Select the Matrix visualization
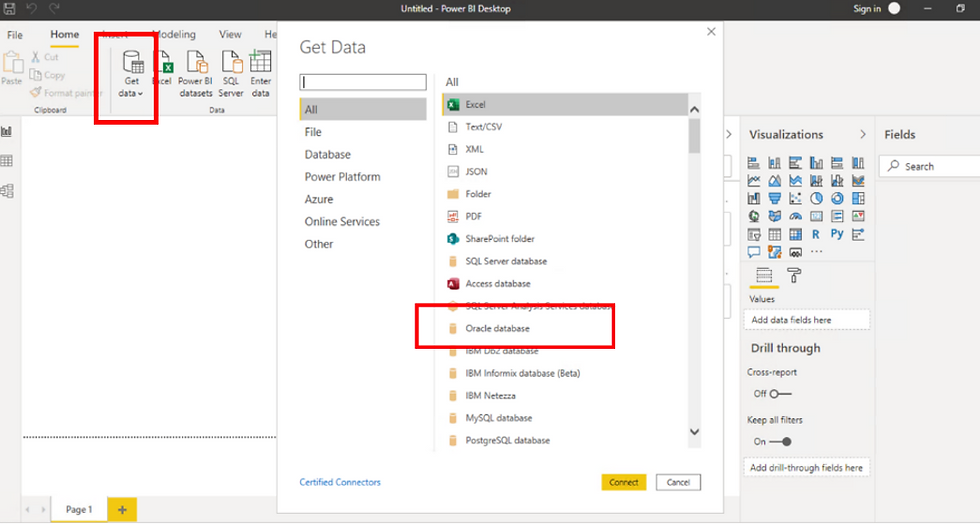 795,234
